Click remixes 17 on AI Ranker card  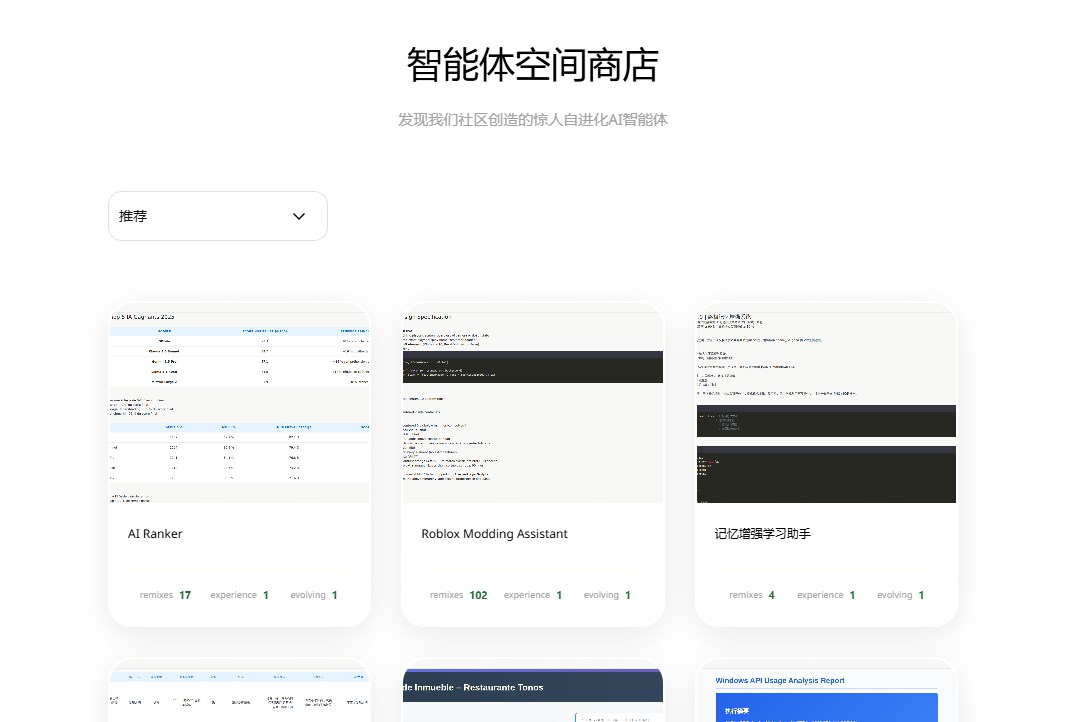[x=165, y=595]
